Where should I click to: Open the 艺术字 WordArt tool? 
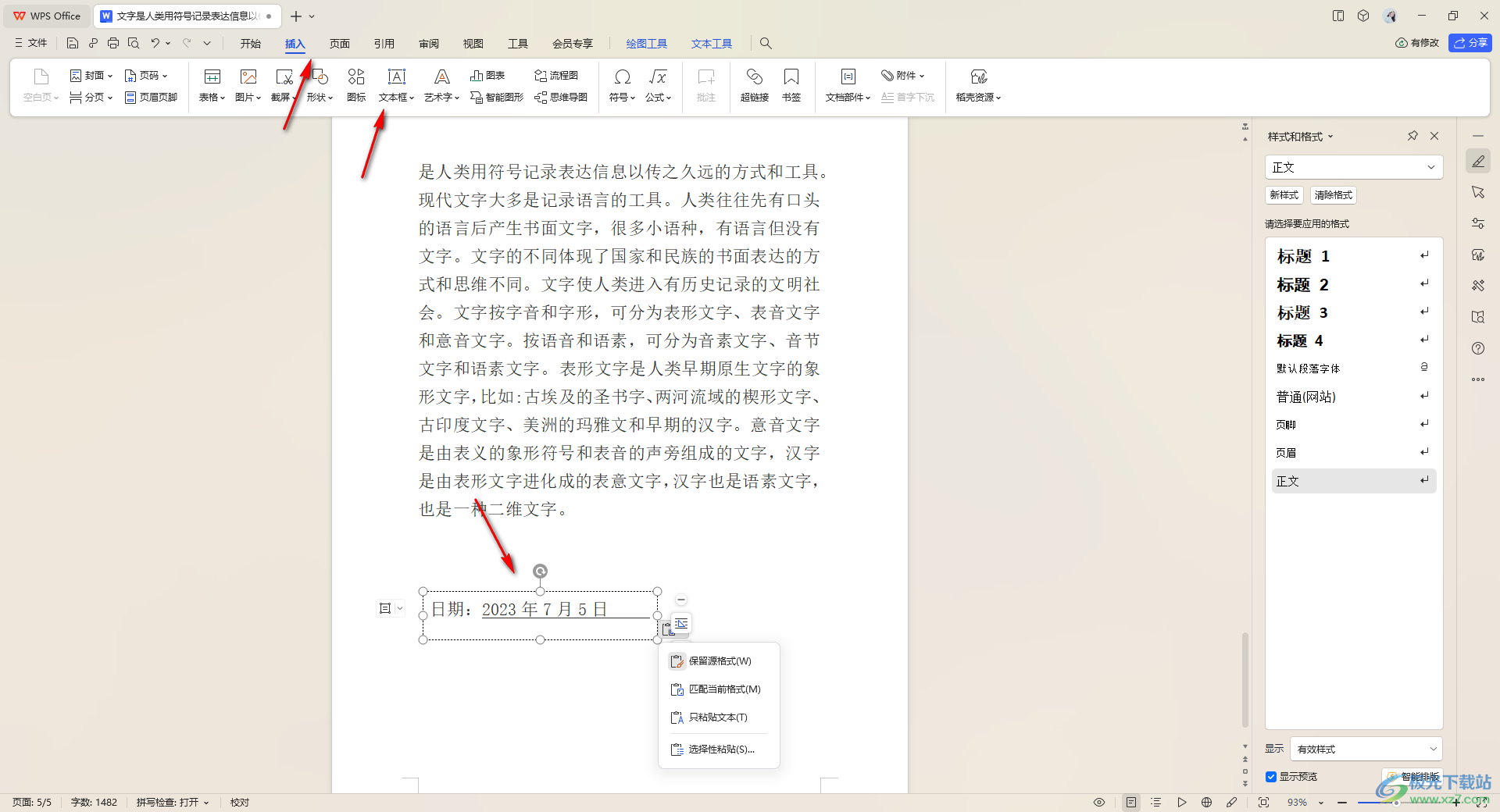(441, 85)
